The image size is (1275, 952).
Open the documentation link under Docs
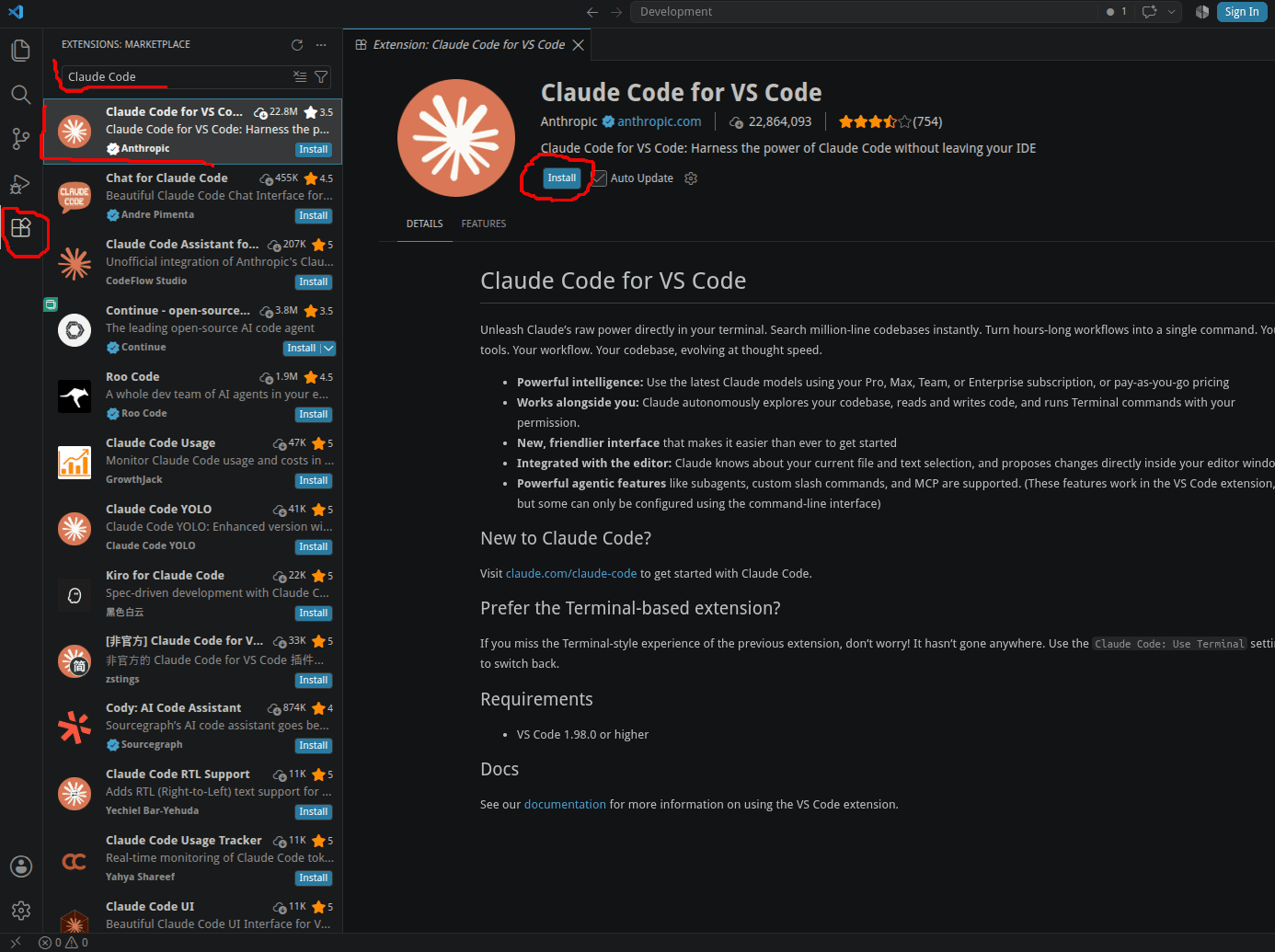click(565, 805)
